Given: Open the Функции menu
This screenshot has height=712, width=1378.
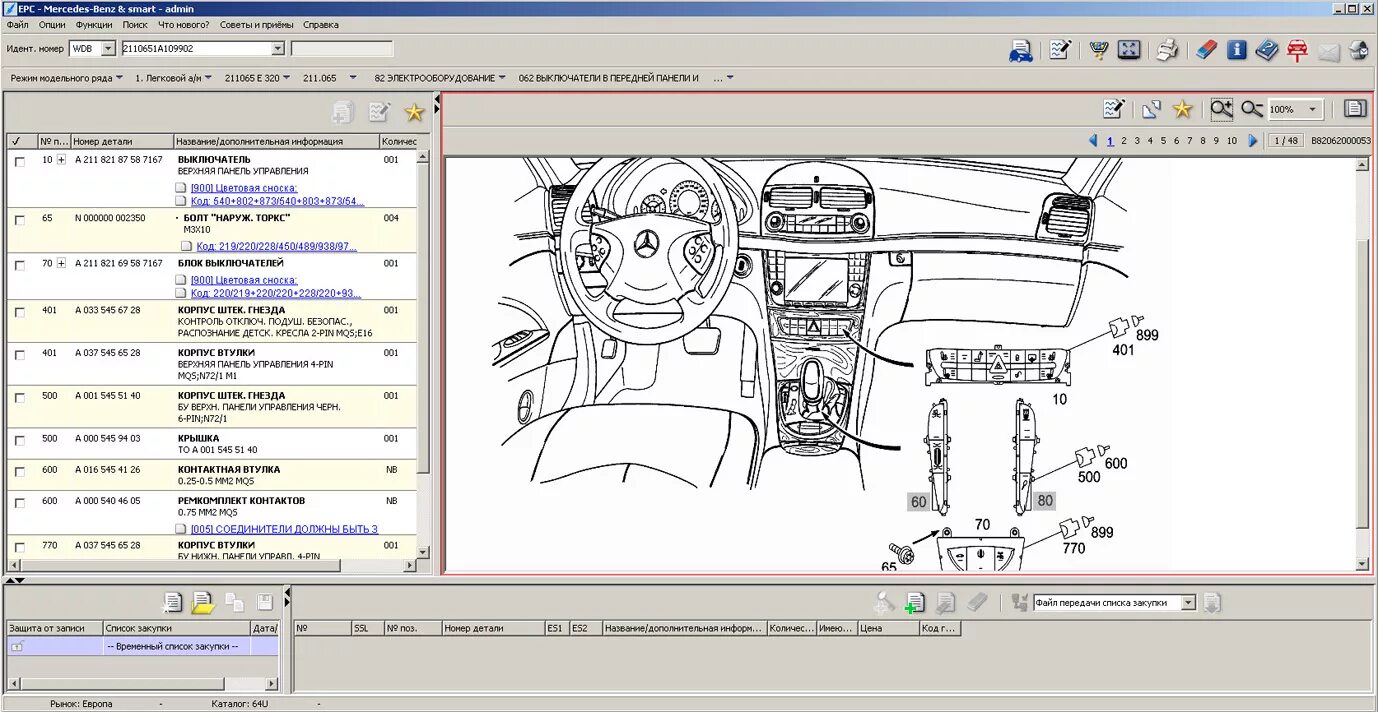Looking at the screenshot, I should point(94,24).
